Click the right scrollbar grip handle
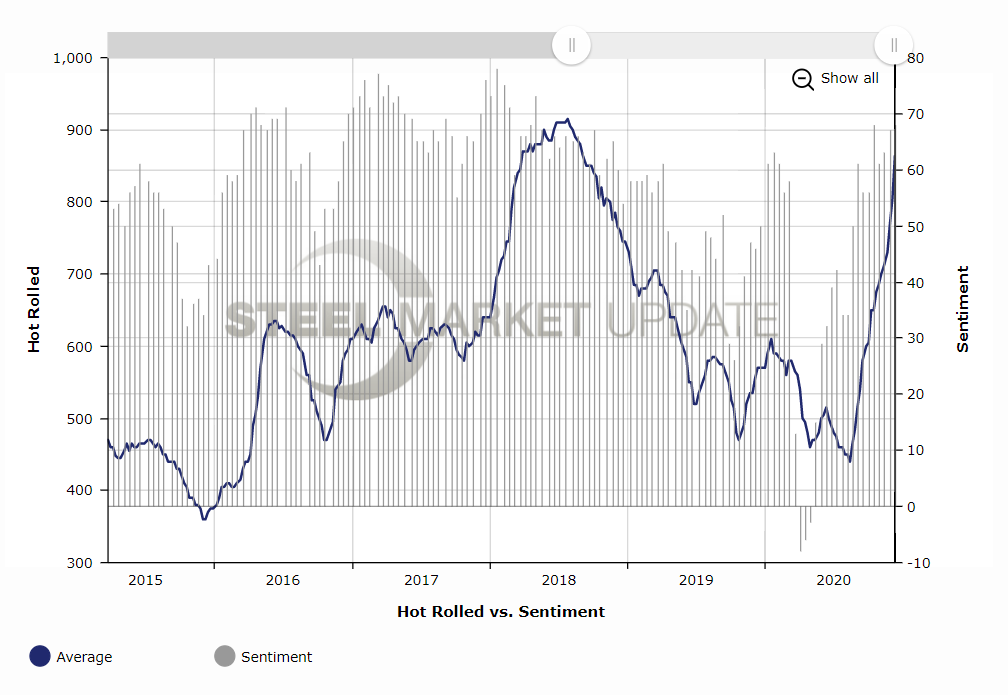Image resolution: width=1008 pixels, height=695 pixels. (x=893, y=45)
